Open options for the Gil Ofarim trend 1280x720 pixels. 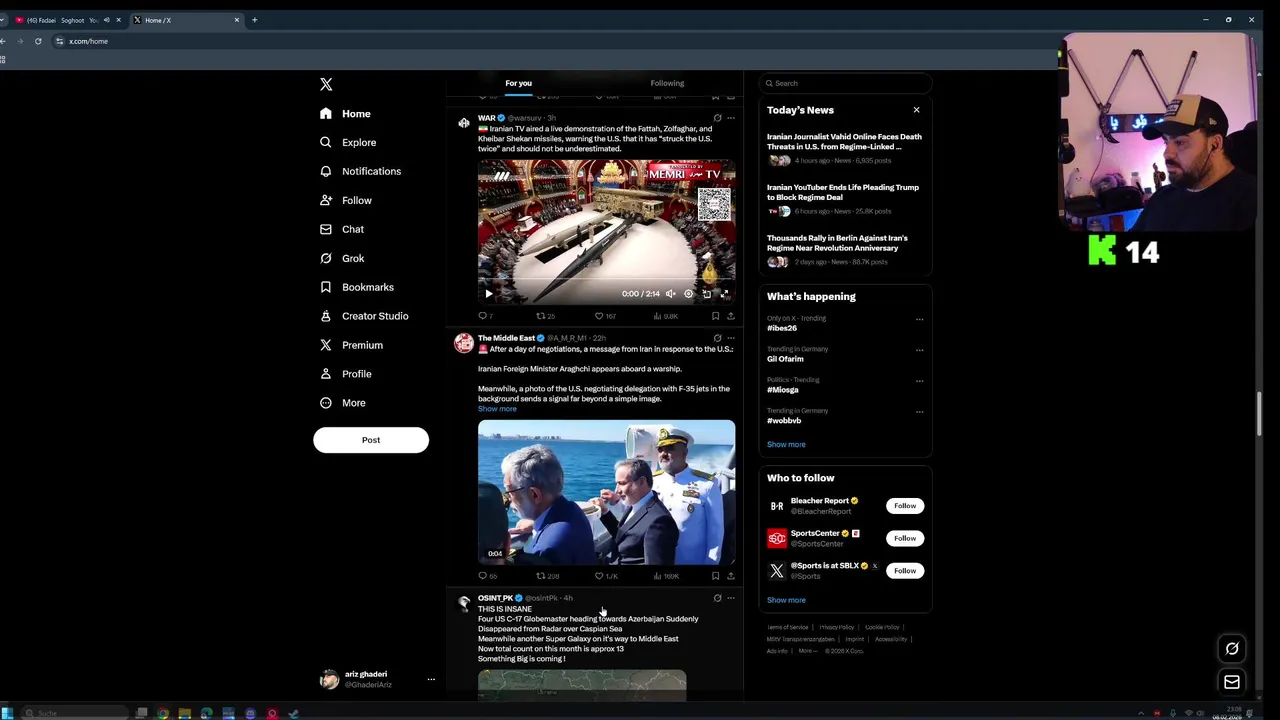[x=919, y=350]
